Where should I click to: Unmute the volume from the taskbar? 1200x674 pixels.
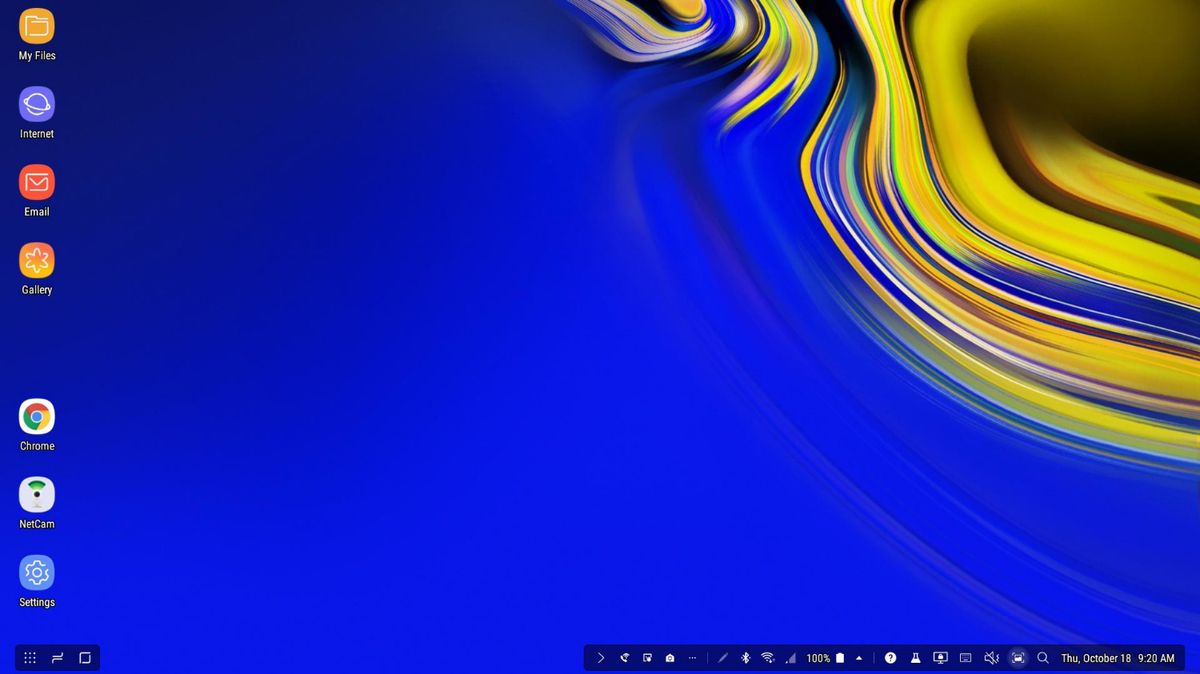pos(991,657)
